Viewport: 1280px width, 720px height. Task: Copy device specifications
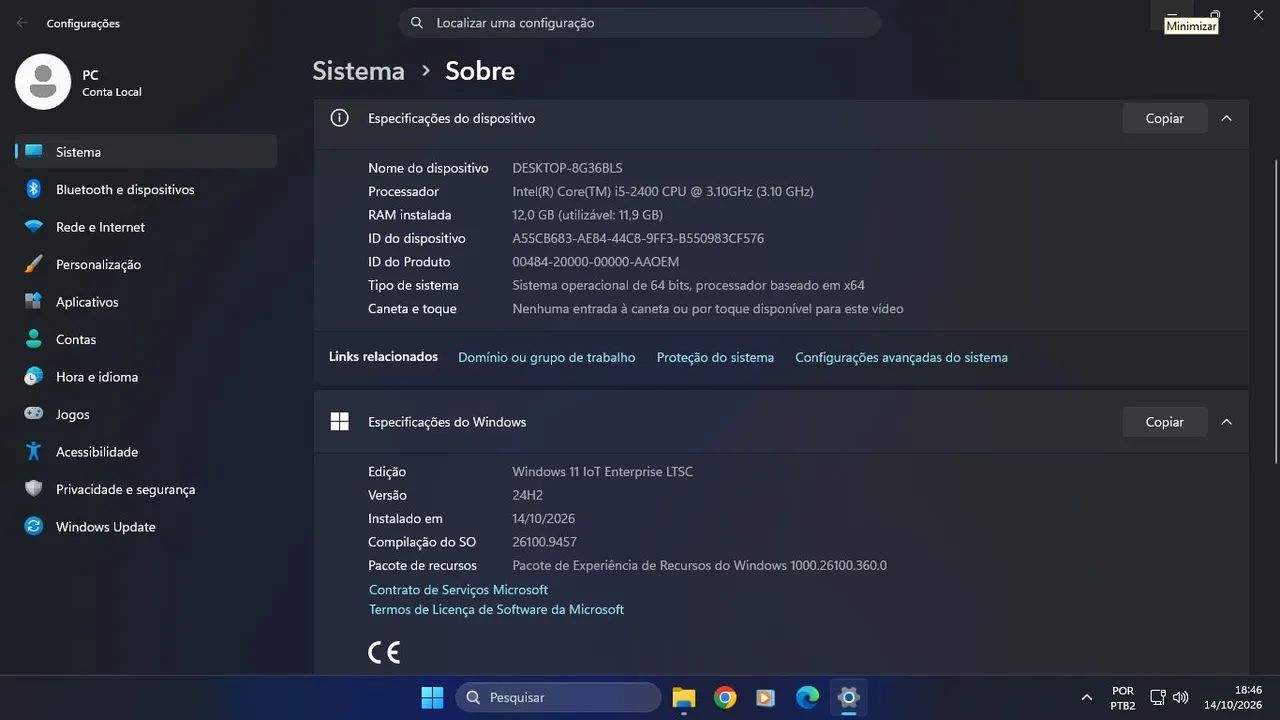(x=1164, y=118)
